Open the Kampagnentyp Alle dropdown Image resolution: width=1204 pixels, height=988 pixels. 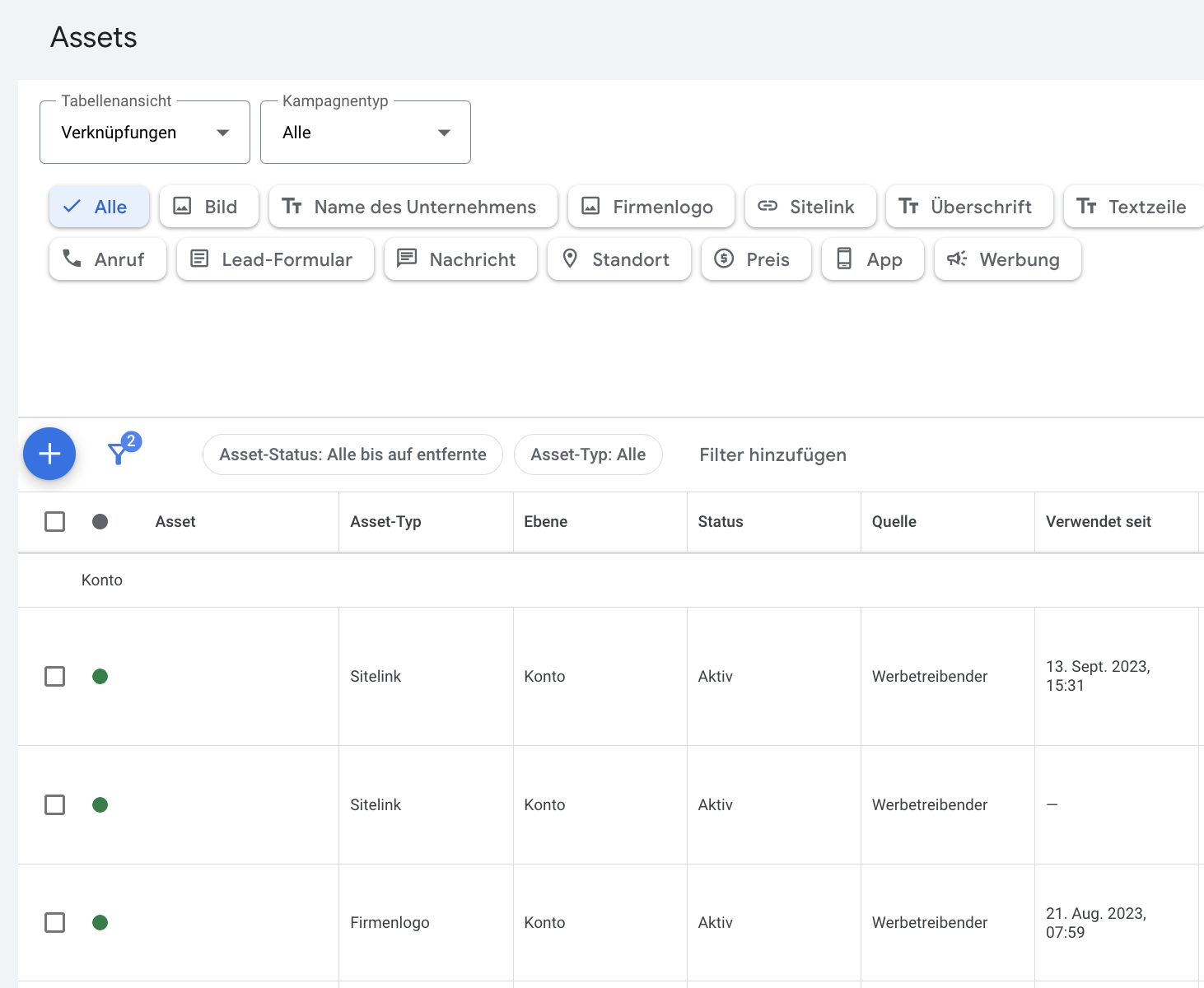(366, 133)
